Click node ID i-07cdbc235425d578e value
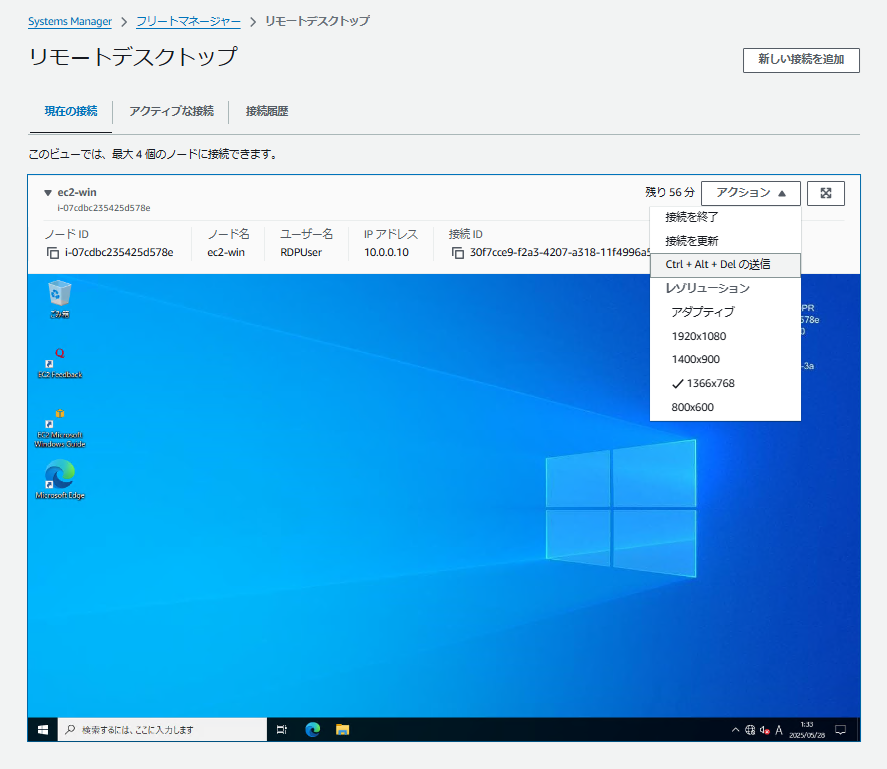This screenshot has width=887, height=769. pyautogui.click(x=119, y=252)
